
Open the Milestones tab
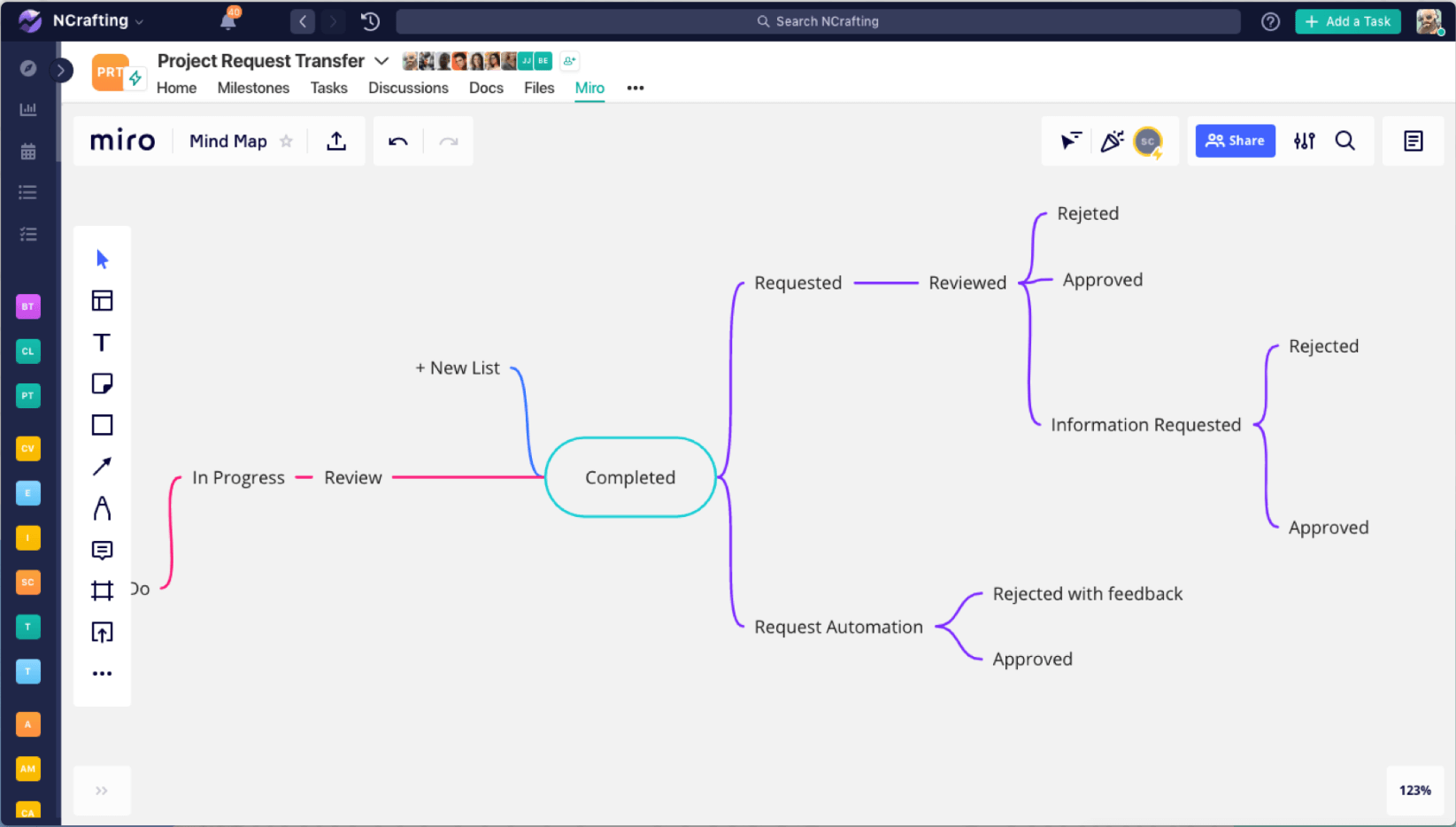coord(253,88)
